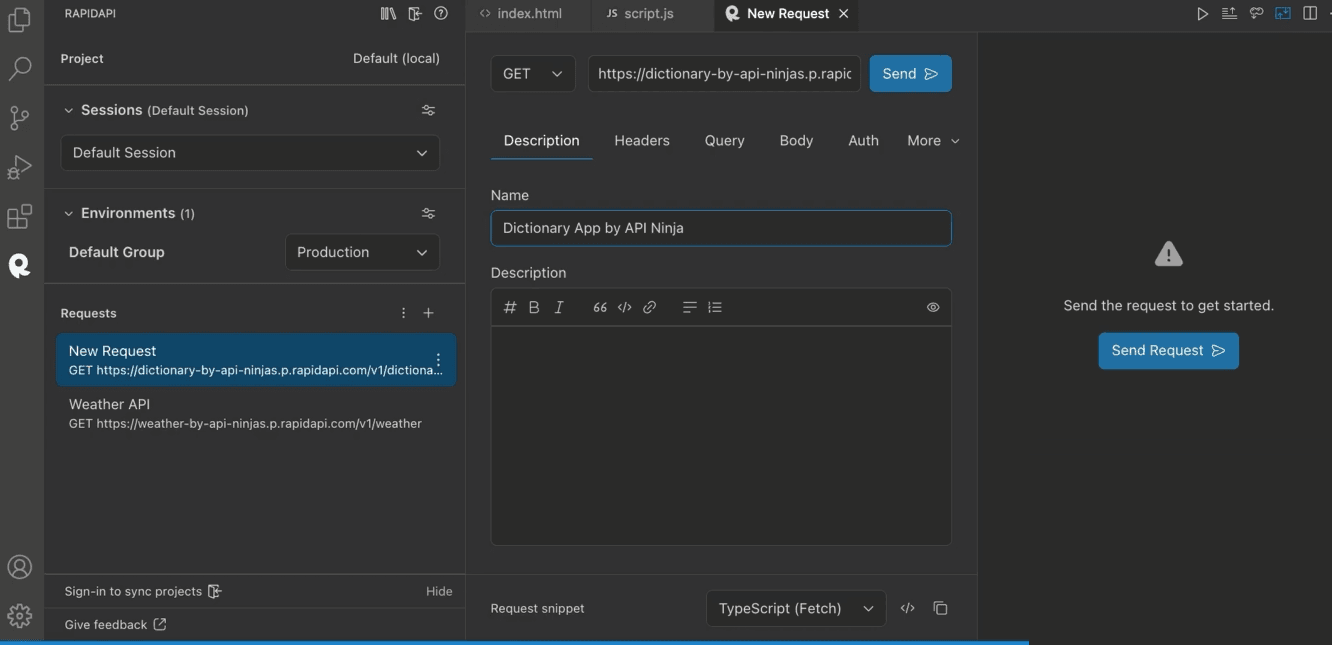Click the library books icon in RapidAPI header
Viewport: 1332px width, 645px height.
[388, 14]
